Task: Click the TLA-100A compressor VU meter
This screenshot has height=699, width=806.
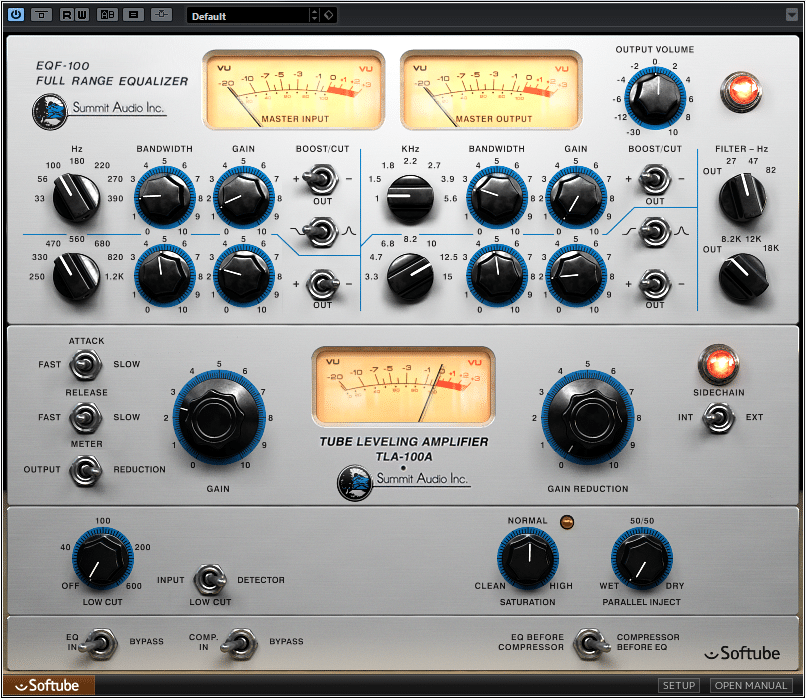Action: pos(404,387)
